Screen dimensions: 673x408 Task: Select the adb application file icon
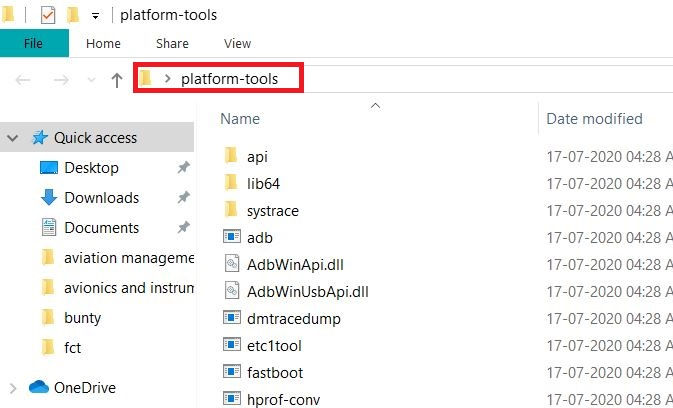[x=231, y=238]
